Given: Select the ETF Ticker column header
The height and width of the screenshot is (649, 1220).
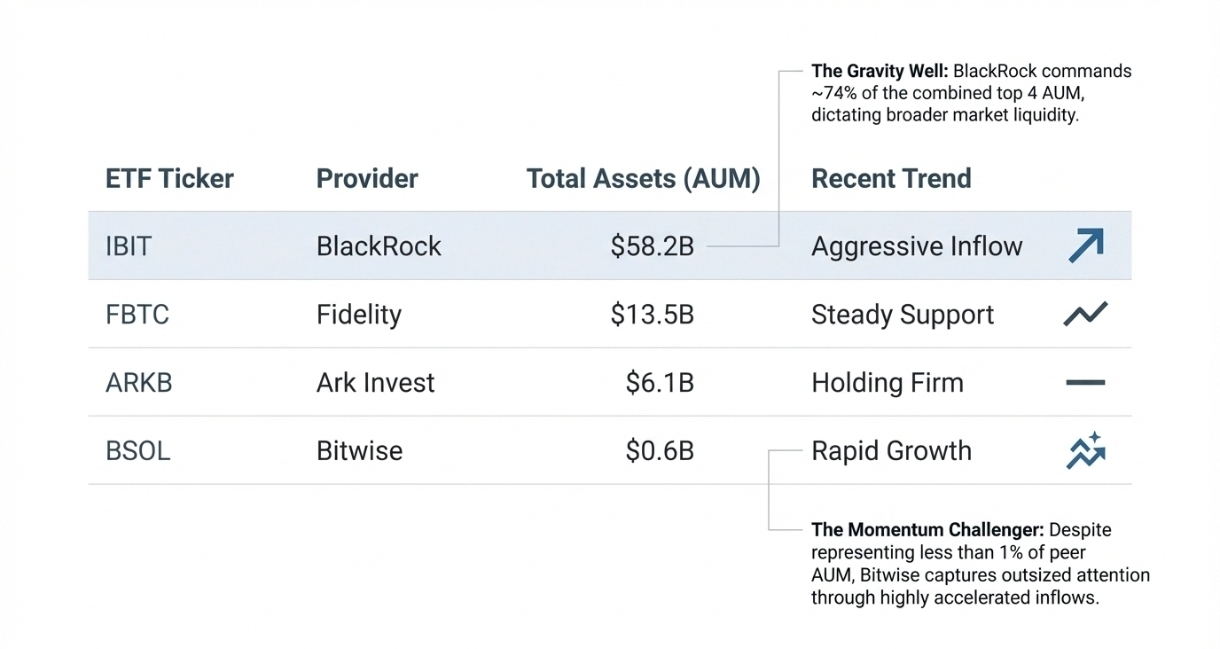Looking at the screenshot, I should click(x=169, y=179).
